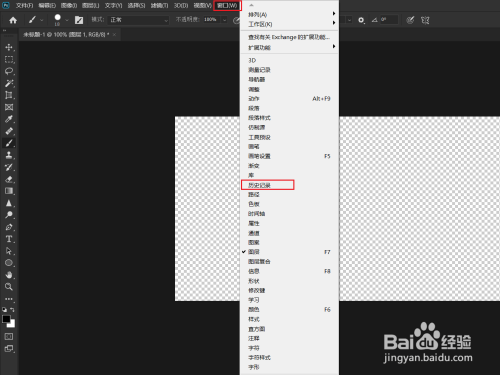Click the 窗口(W) menu
The image size is (500, 375).
pyautogui.click(x=227, y=5)
